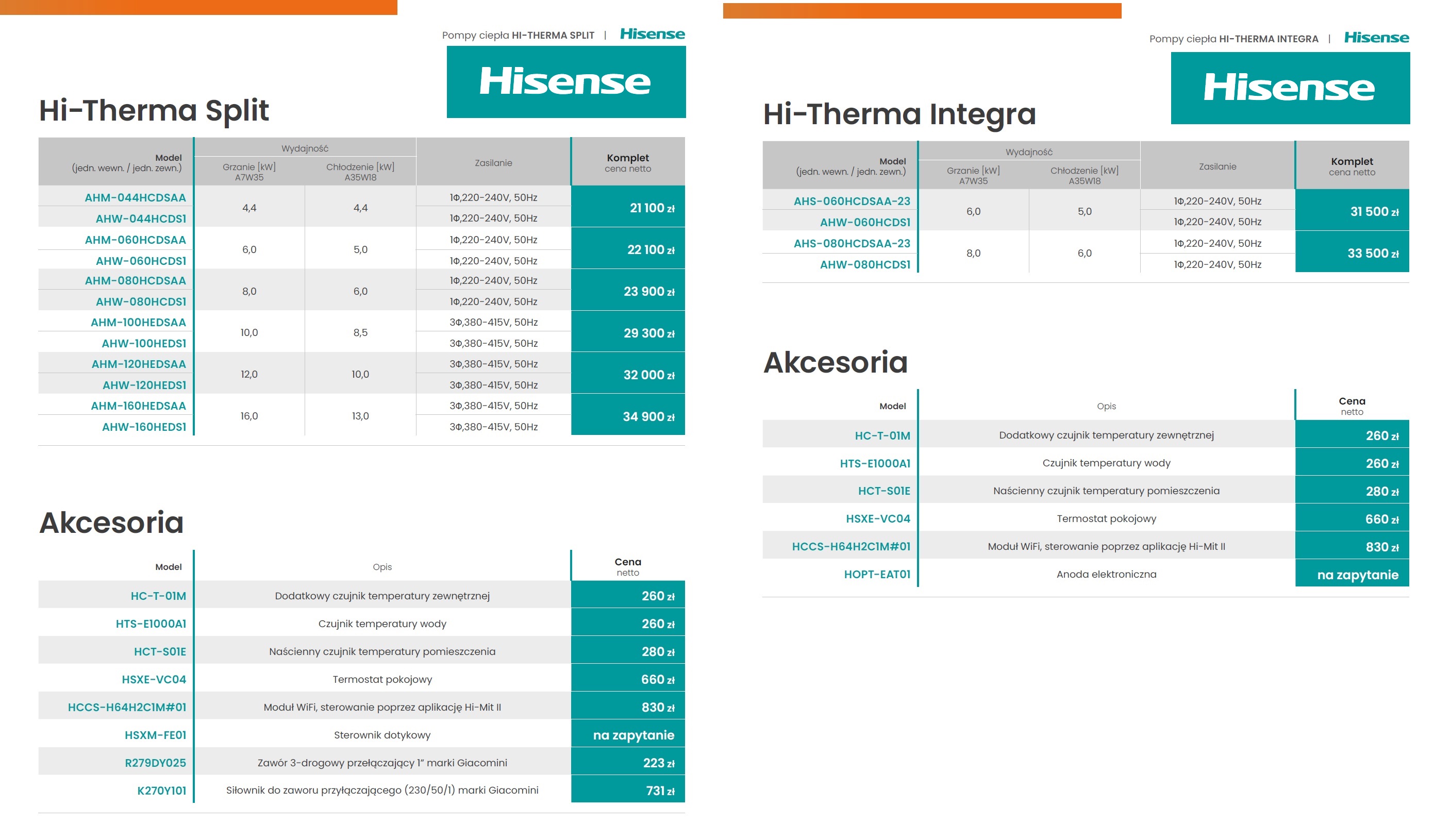Click 'Komplet cena netto' header in Split table
Screen dimensions: 1434x840
(628, 163)
